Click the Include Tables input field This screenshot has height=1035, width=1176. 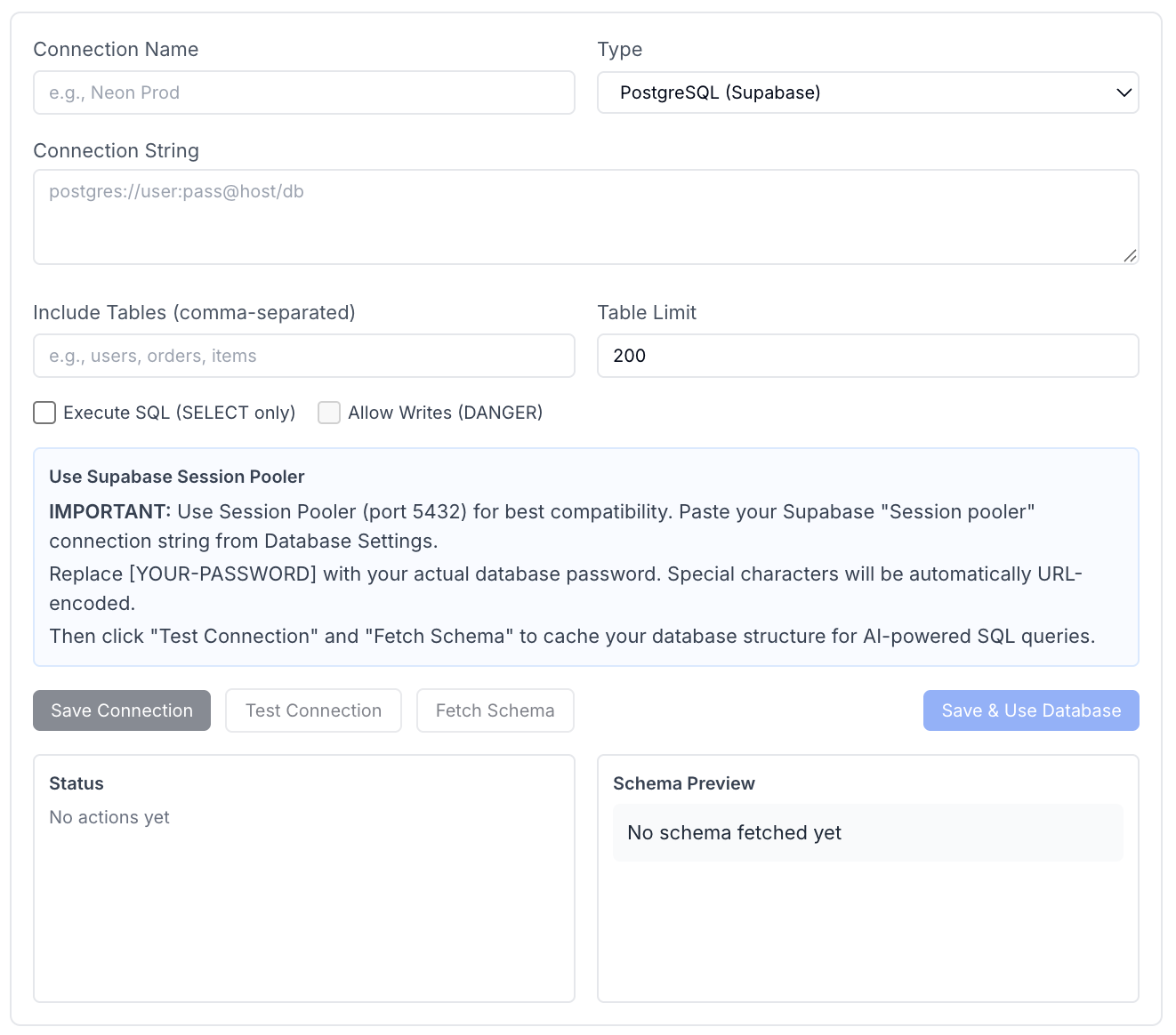point(303,356)
